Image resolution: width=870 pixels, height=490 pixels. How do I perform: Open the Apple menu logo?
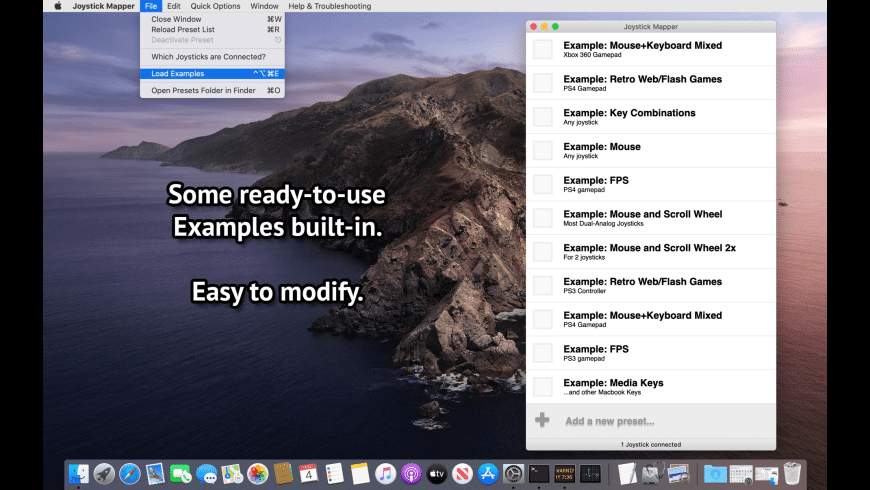[57, 6]
